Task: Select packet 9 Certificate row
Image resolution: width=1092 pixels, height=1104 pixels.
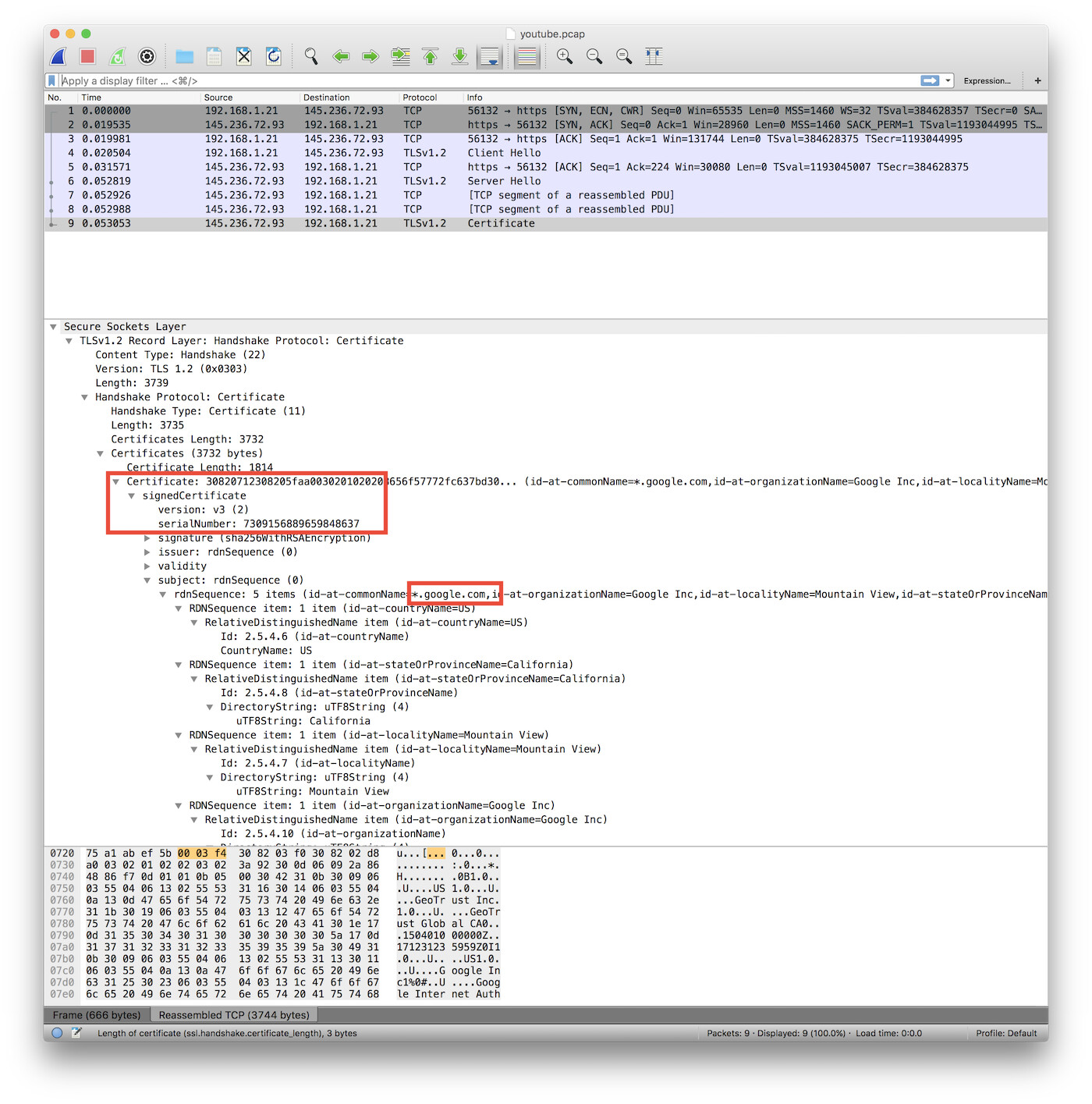Action: (546, 223)
